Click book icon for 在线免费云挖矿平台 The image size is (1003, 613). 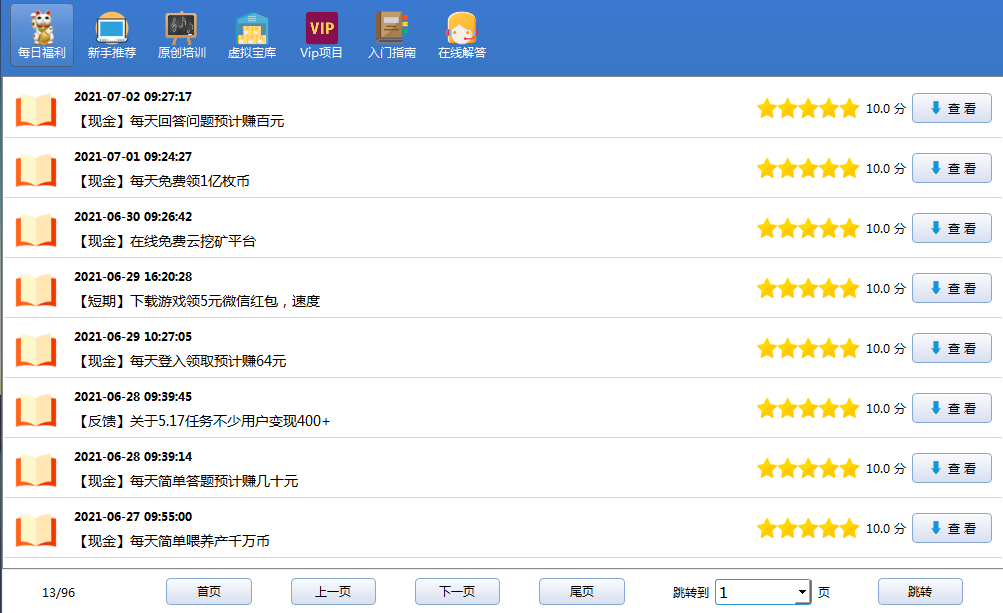tap(36, 230)
